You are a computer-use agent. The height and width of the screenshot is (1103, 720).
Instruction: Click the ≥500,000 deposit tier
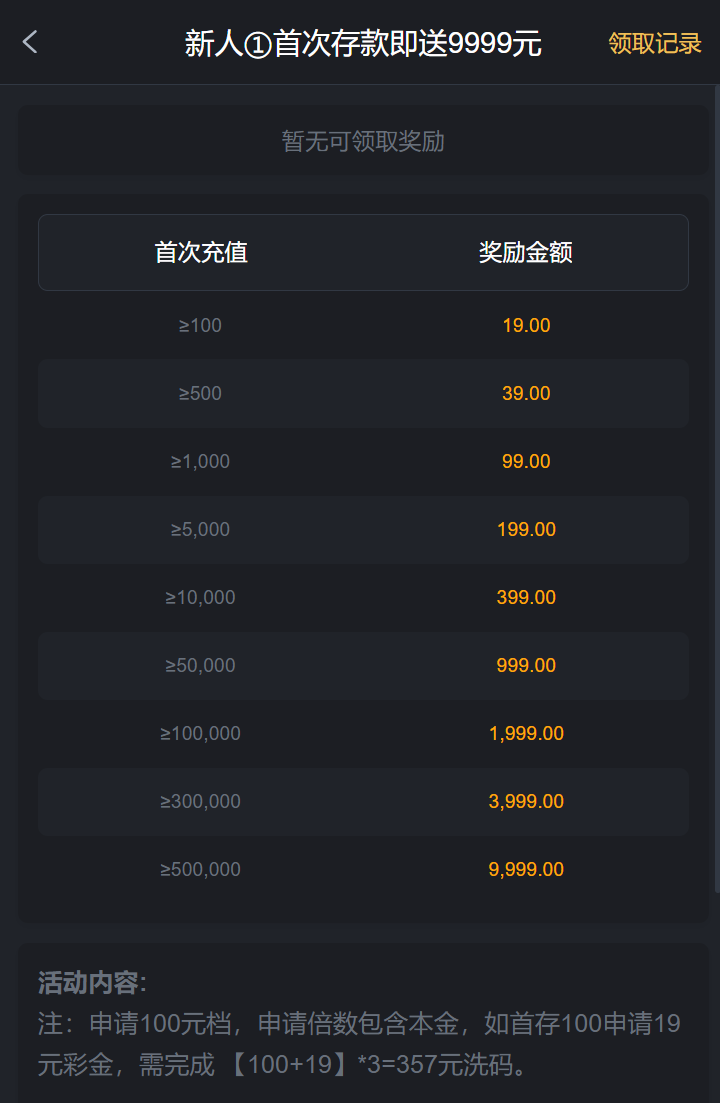tap(200, 869)
